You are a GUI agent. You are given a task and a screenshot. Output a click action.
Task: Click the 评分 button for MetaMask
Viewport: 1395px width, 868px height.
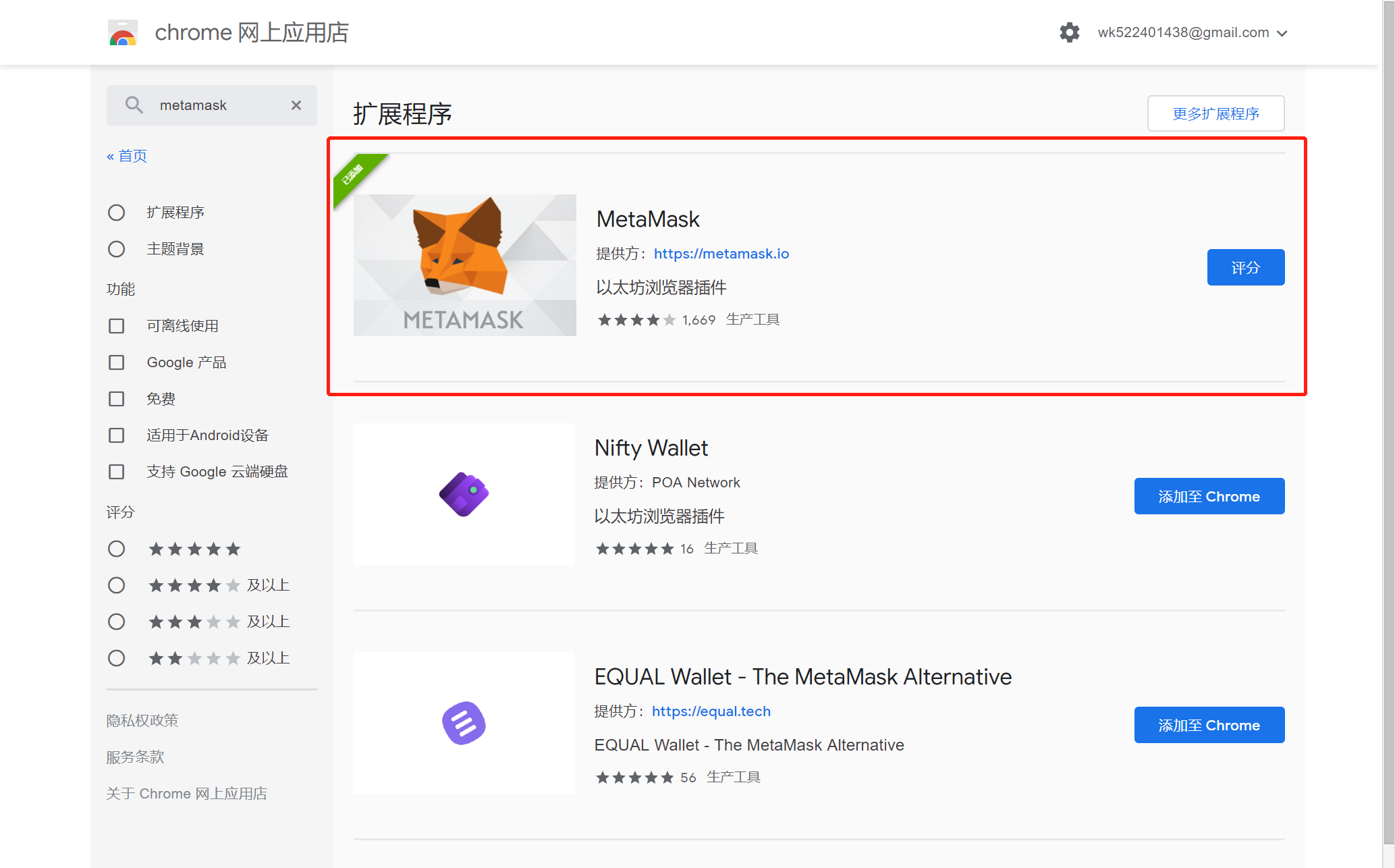(1245, 267)
